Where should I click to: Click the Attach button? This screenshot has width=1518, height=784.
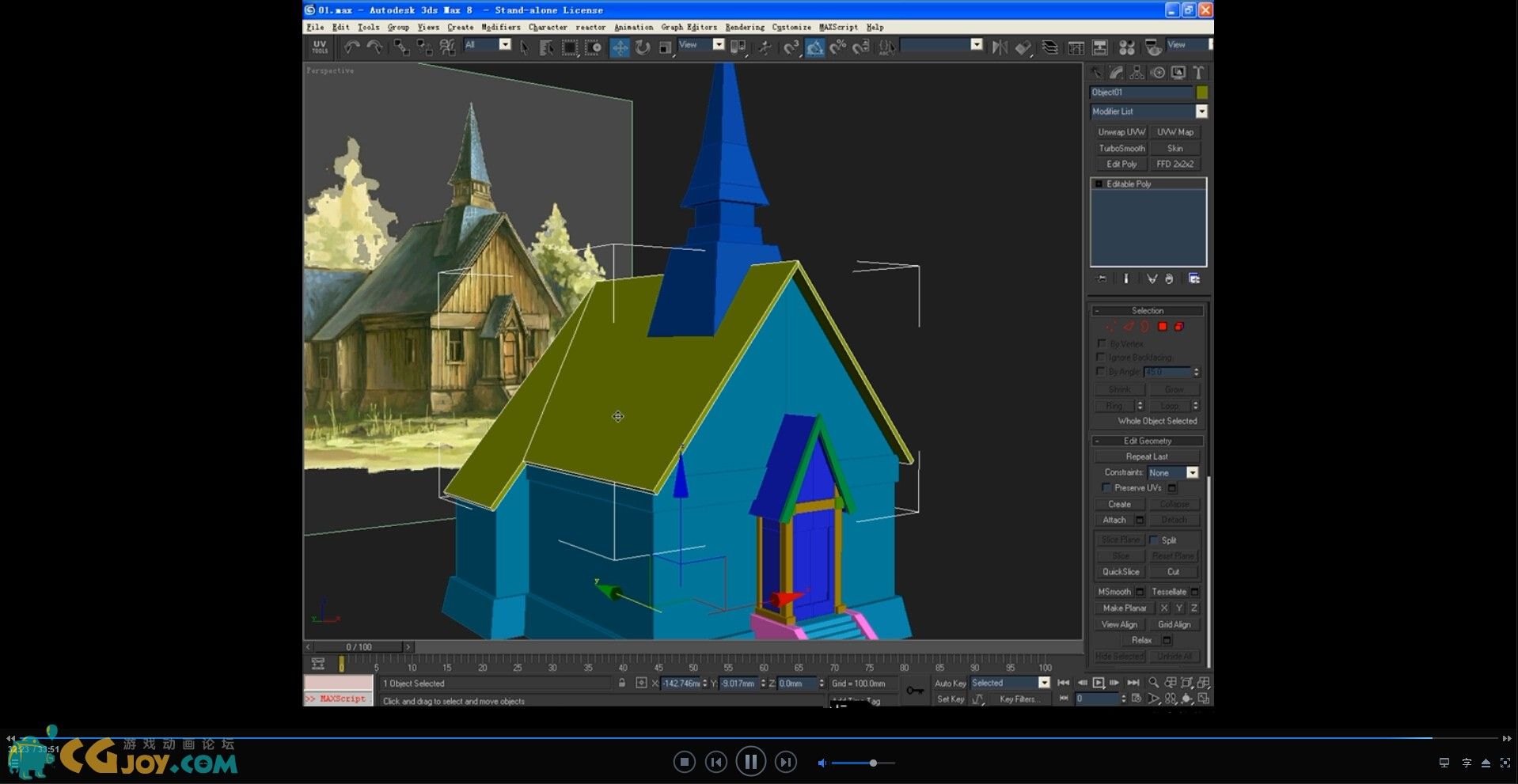tap(1114, 520)
